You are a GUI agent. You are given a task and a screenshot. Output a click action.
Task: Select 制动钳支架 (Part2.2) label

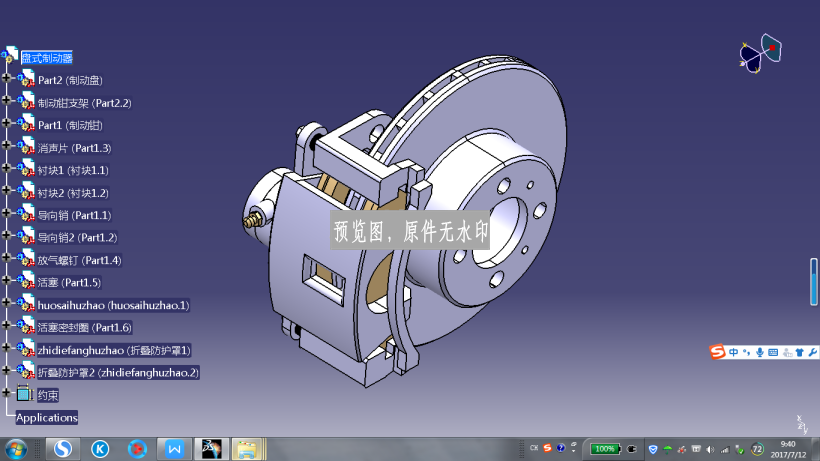[84, 103]
